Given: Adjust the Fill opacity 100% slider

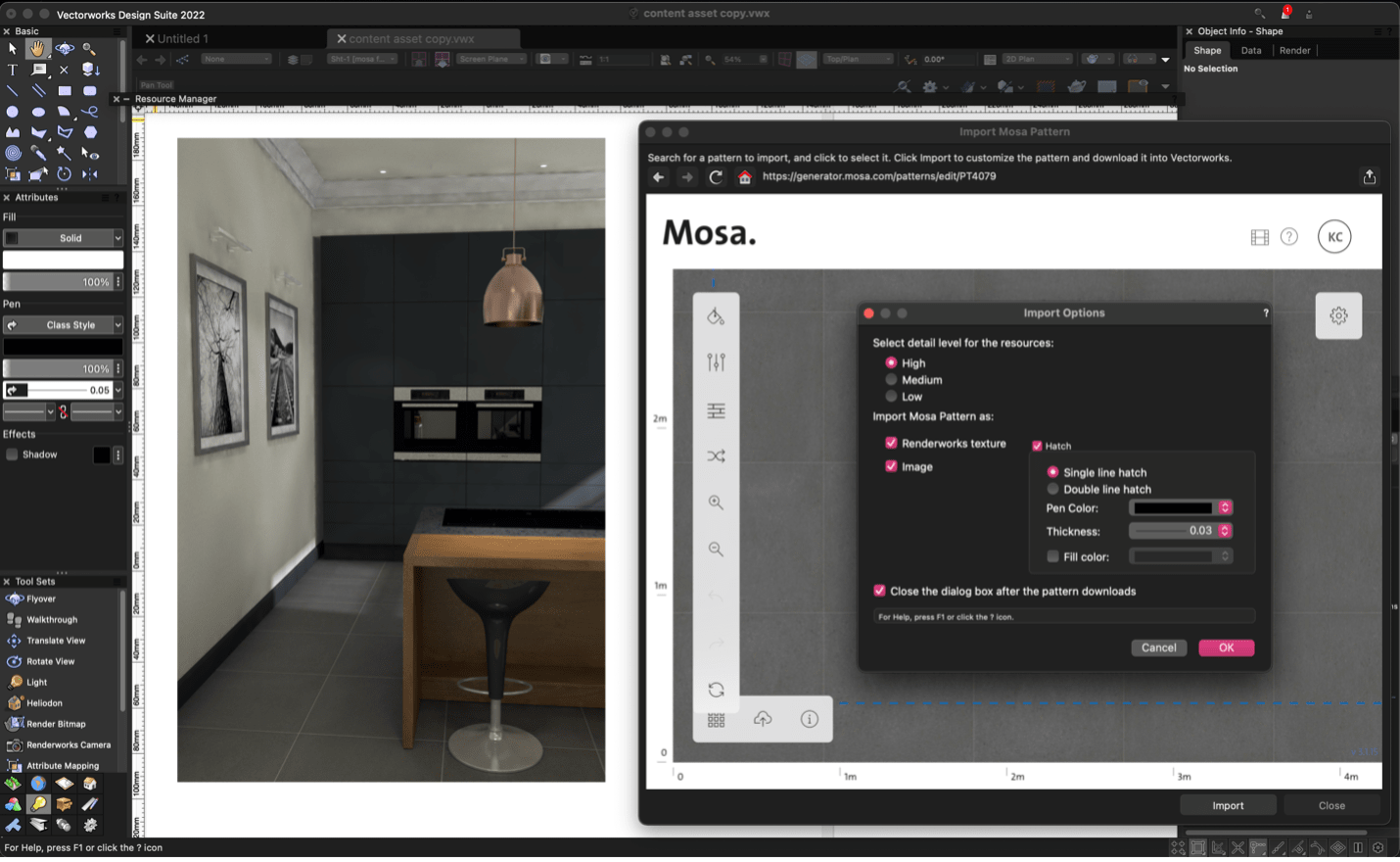Looking at the screenshot, I should 58,282.
